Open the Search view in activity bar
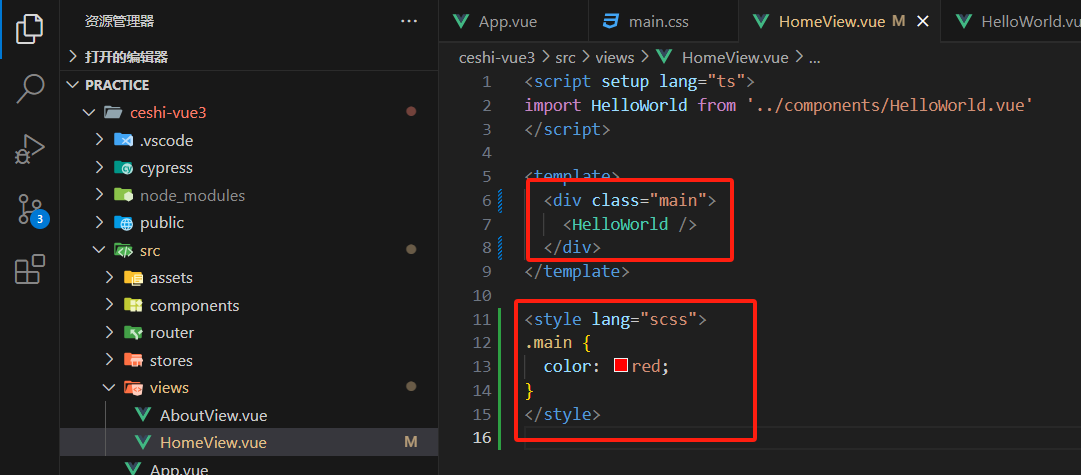 (30, 88)
